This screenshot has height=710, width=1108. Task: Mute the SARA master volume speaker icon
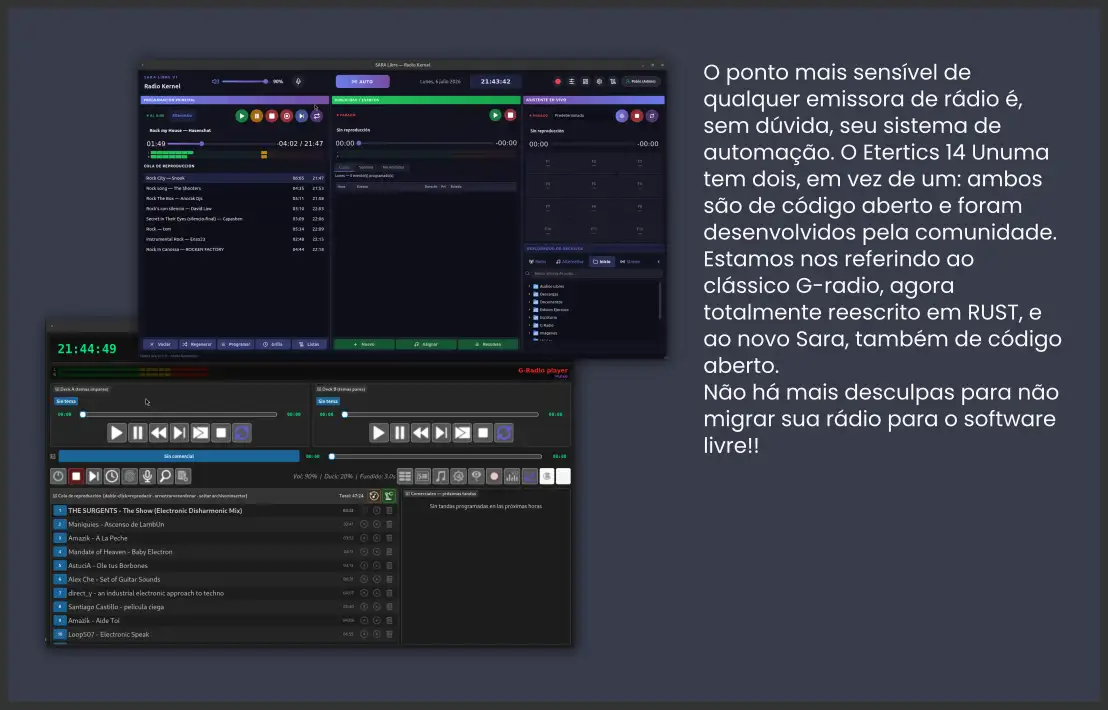click(x=216, y=81)
